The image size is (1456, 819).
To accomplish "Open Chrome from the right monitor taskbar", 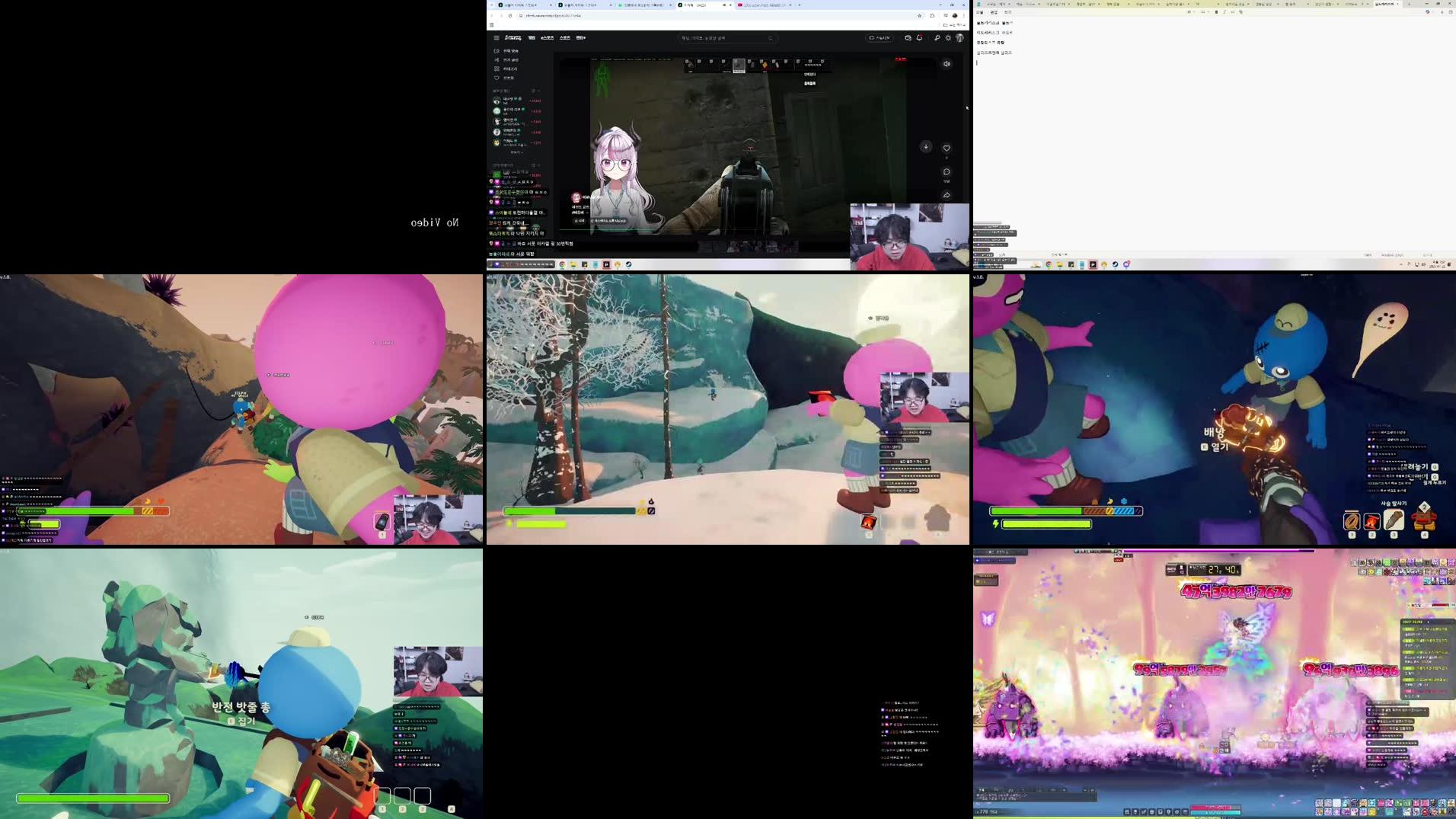I will [1049, 264].
